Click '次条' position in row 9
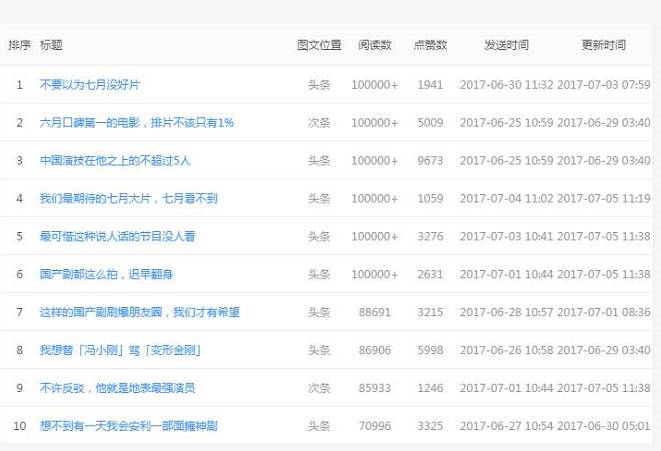This screenshot has height=451, width=661. 319,388
